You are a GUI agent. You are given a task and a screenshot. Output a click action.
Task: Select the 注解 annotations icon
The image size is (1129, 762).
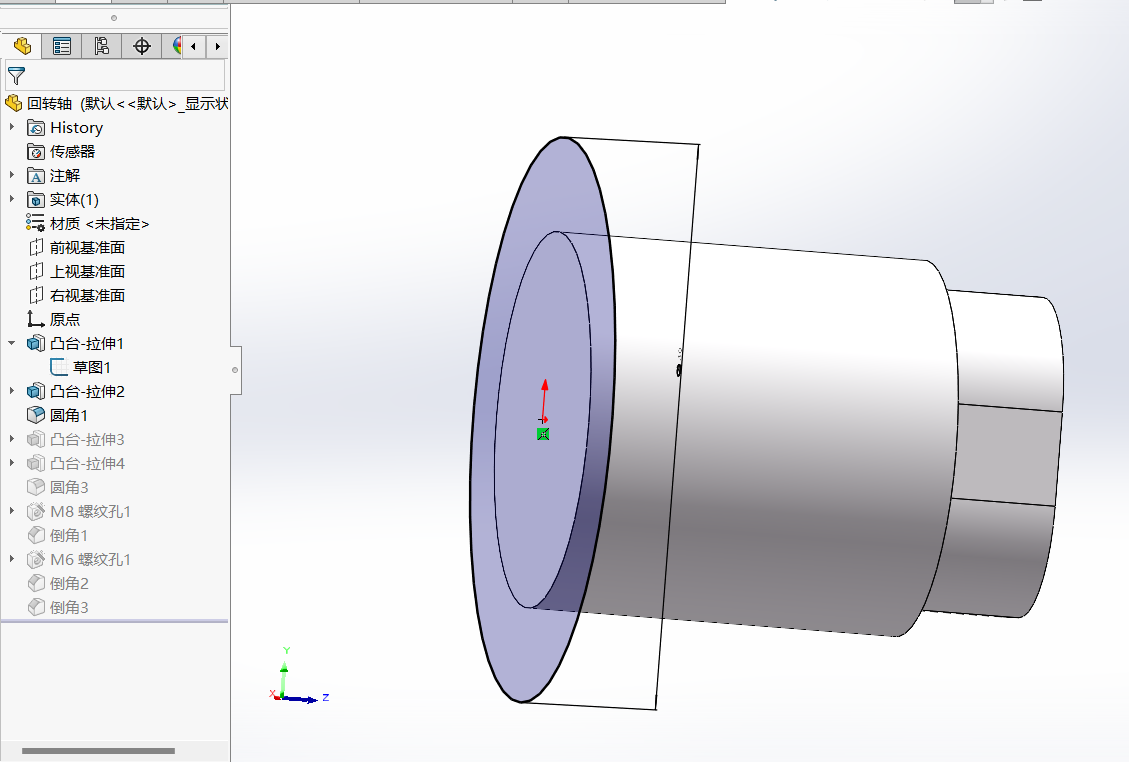35,176
